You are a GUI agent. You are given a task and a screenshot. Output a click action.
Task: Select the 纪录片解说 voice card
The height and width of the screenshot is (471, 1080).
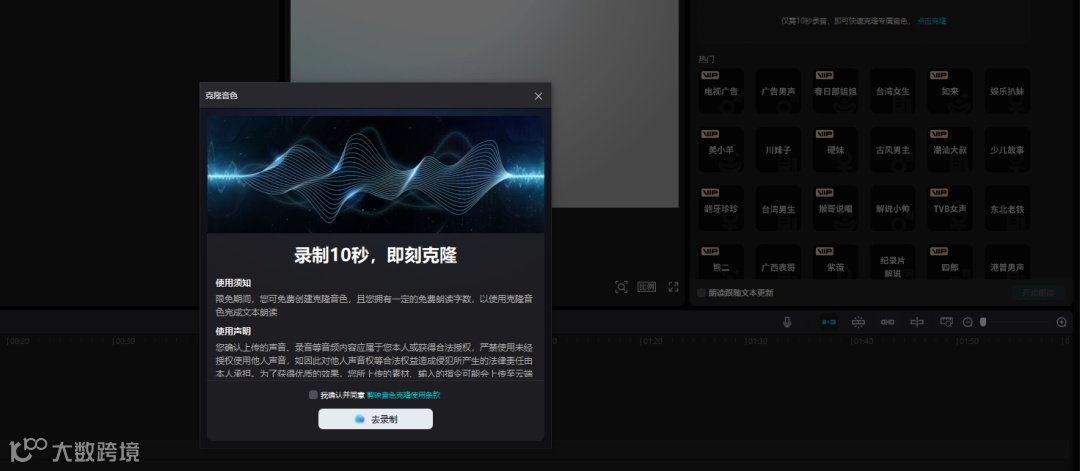[893, 262]
